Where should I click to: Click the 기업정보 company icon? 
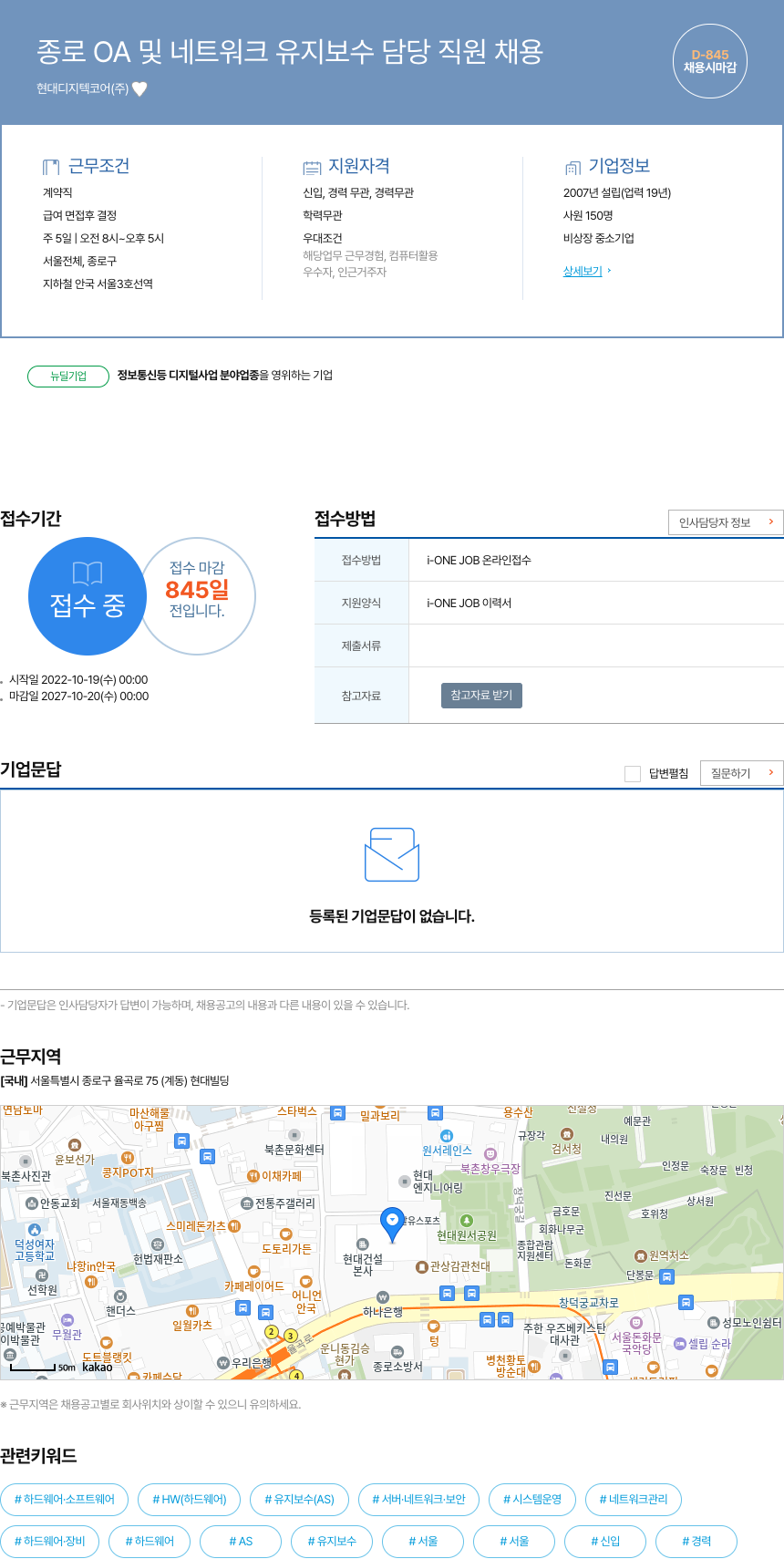tap(573, 167)
